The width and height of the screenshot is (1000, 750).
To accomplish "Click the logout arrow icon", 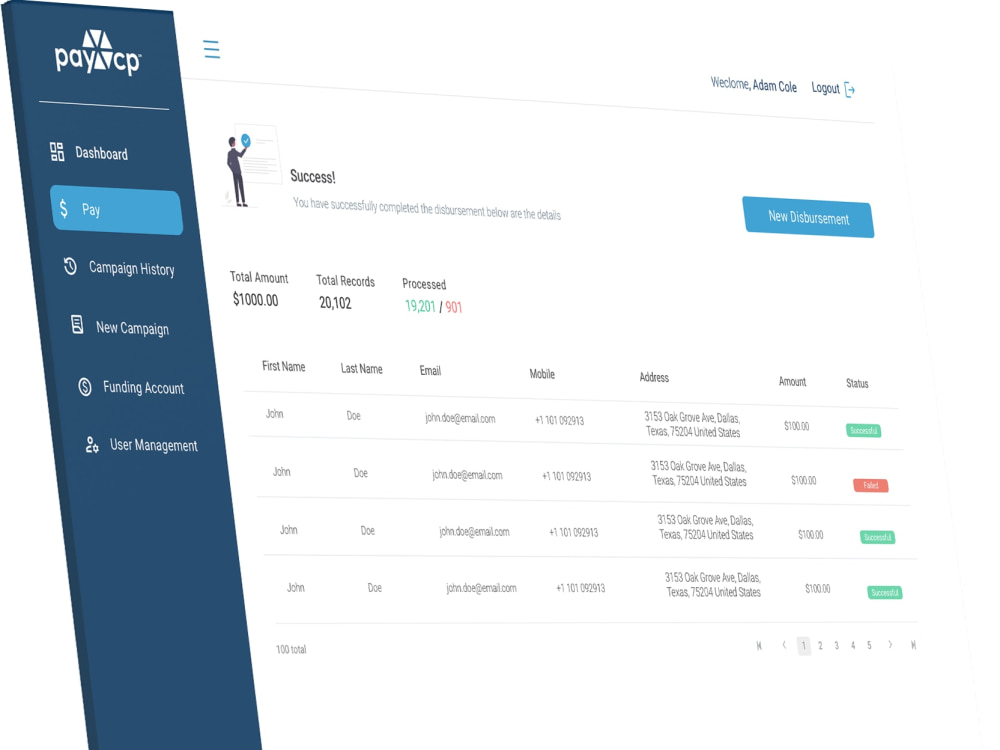I will click(x=849, y=89).
